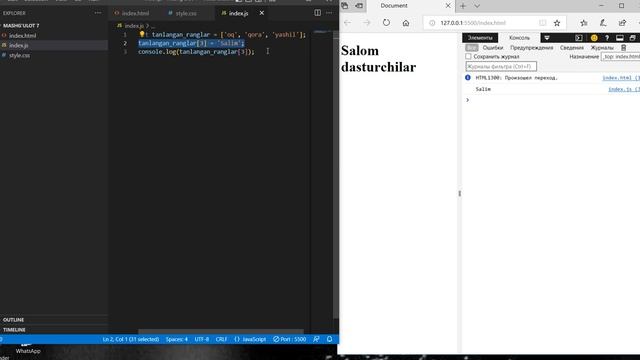Viewport: 640px width, 360px height.
Task: Click the horizontal scrollbar of the editor
Action: pos(221,331)
